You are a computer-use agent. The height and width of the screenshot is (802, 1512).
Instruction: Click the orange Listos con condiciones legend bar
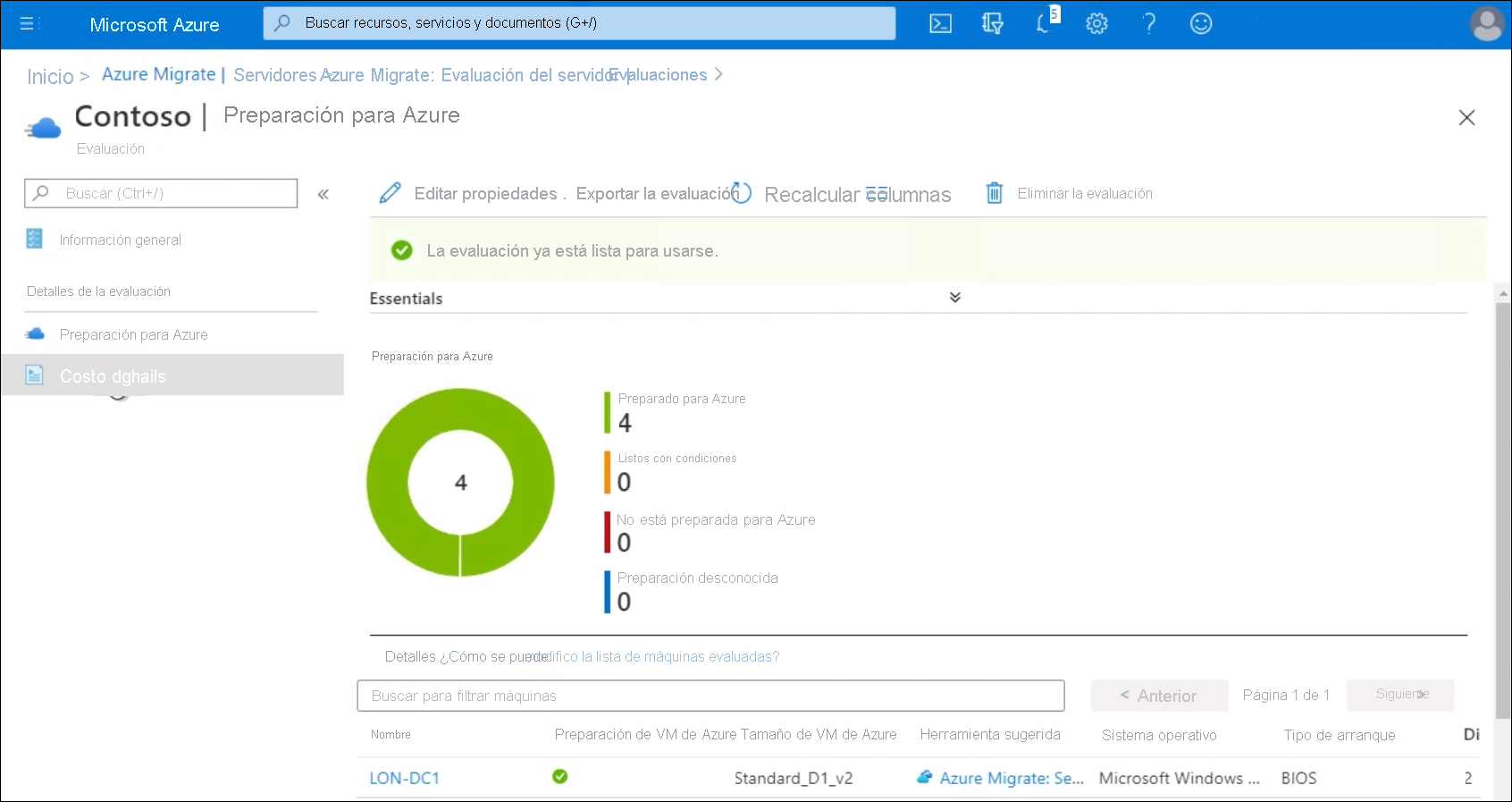(x=608, y=472)
